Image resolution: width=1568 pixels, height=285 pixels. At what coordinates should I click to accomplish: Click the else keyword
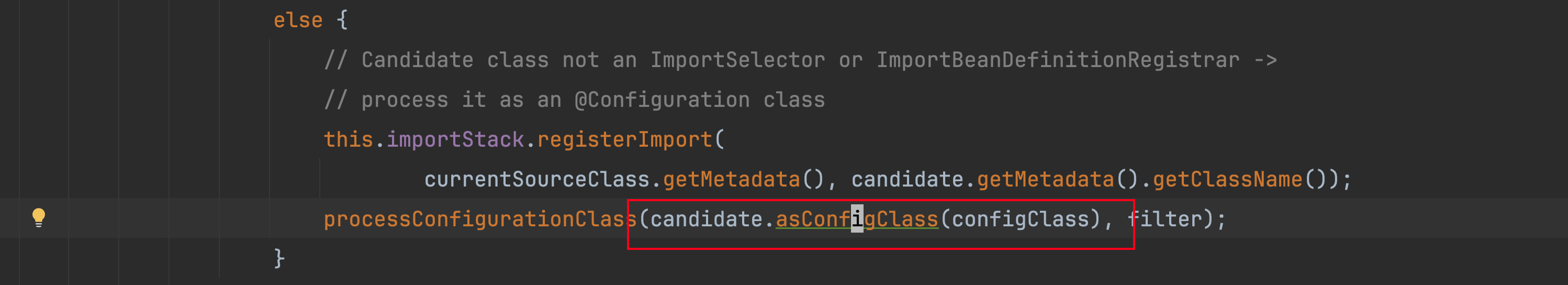pos(298,20)
